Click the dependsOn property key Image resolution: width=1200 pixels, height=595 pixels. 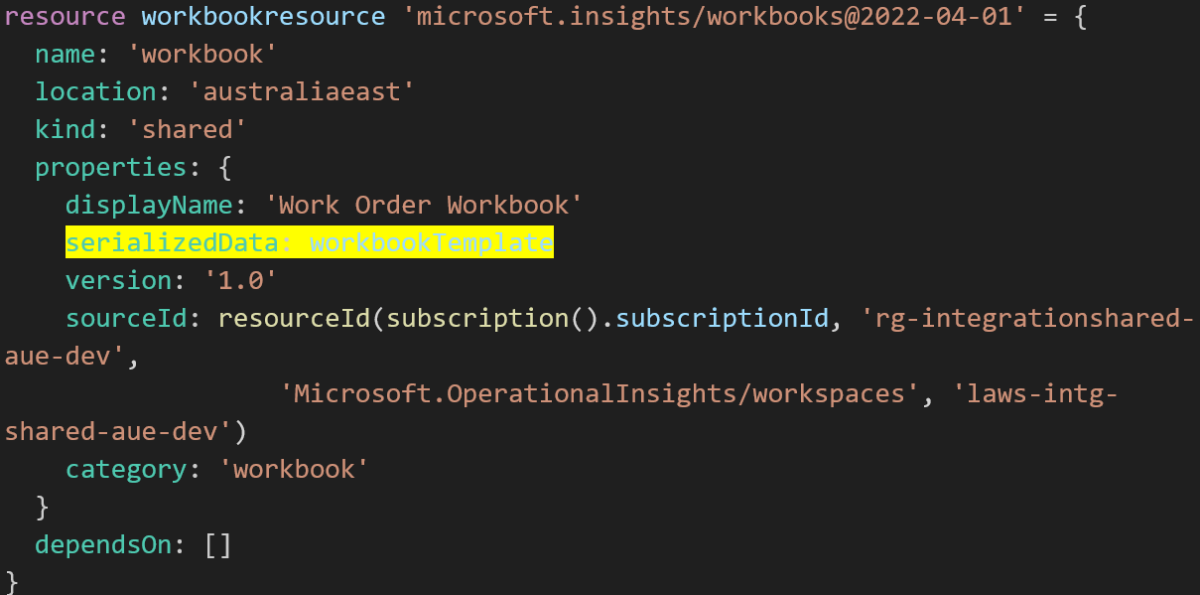[x=111, y=545]
